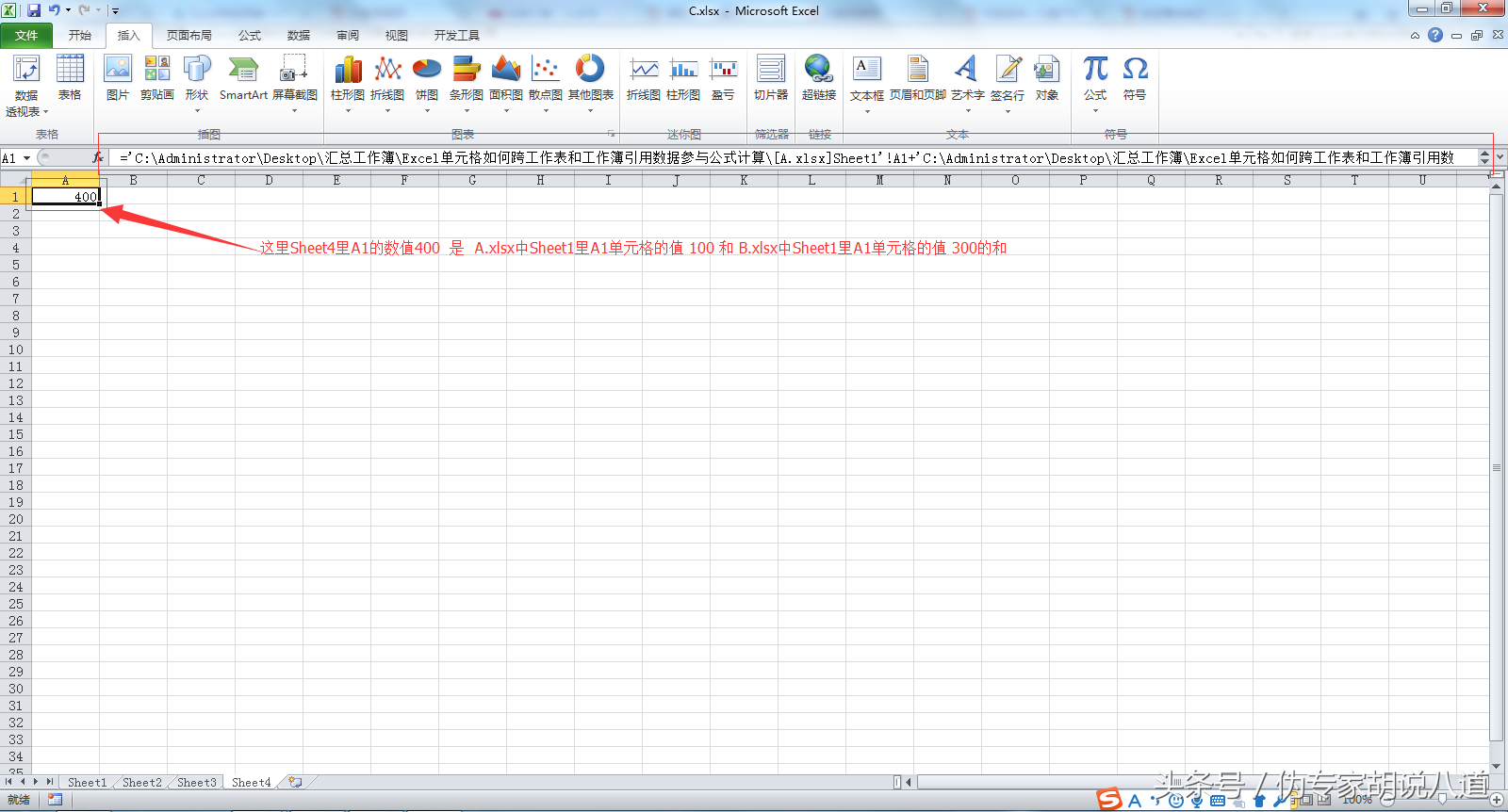Switch to the Formulas (公式) tab

250,36
